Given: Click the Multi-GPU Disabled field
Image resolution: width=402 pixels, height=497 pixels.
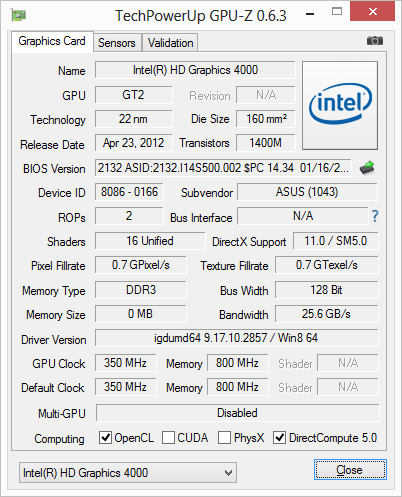Looking at the screenshot, I should coord(237,413).
